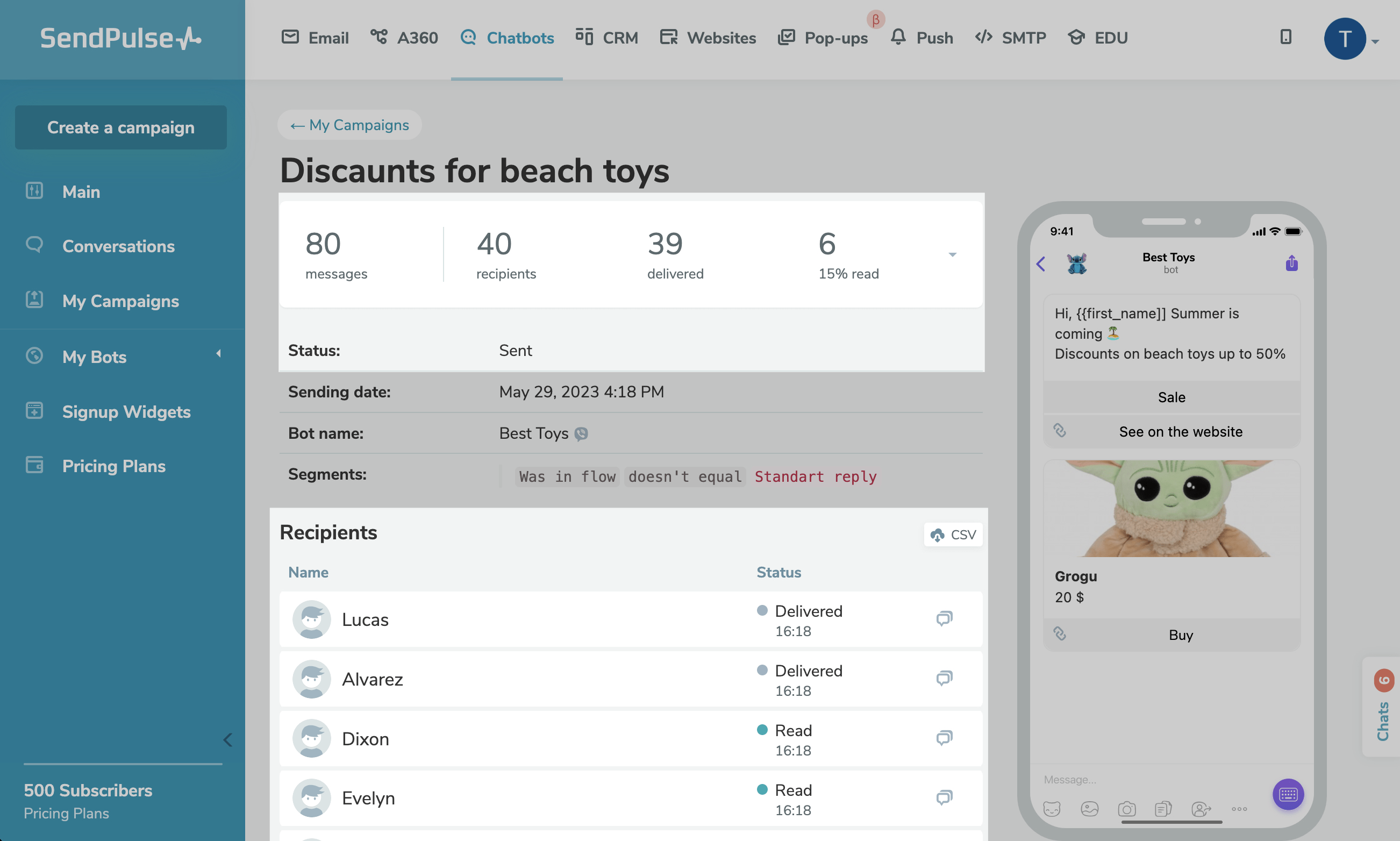Open chat icon in Lucas row

(944, 618)
